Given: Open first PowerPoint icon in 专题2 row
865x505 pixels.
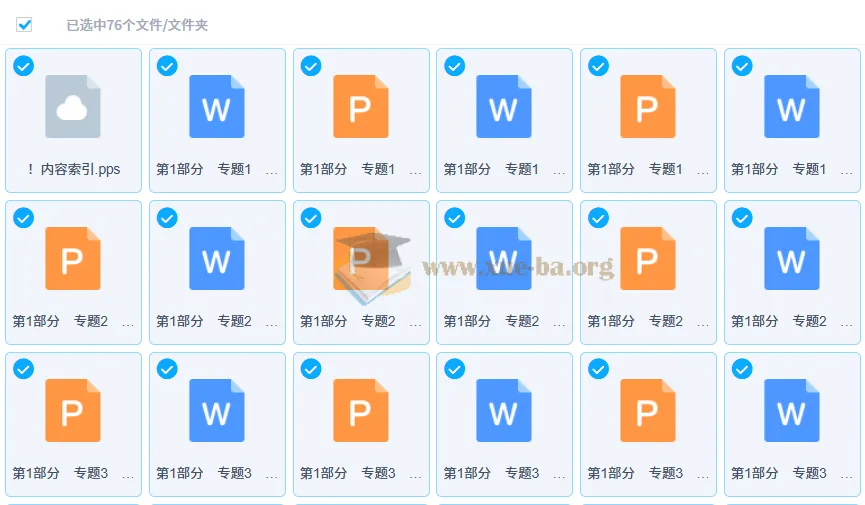Looking at the screenshot, I should click(73, 259).
